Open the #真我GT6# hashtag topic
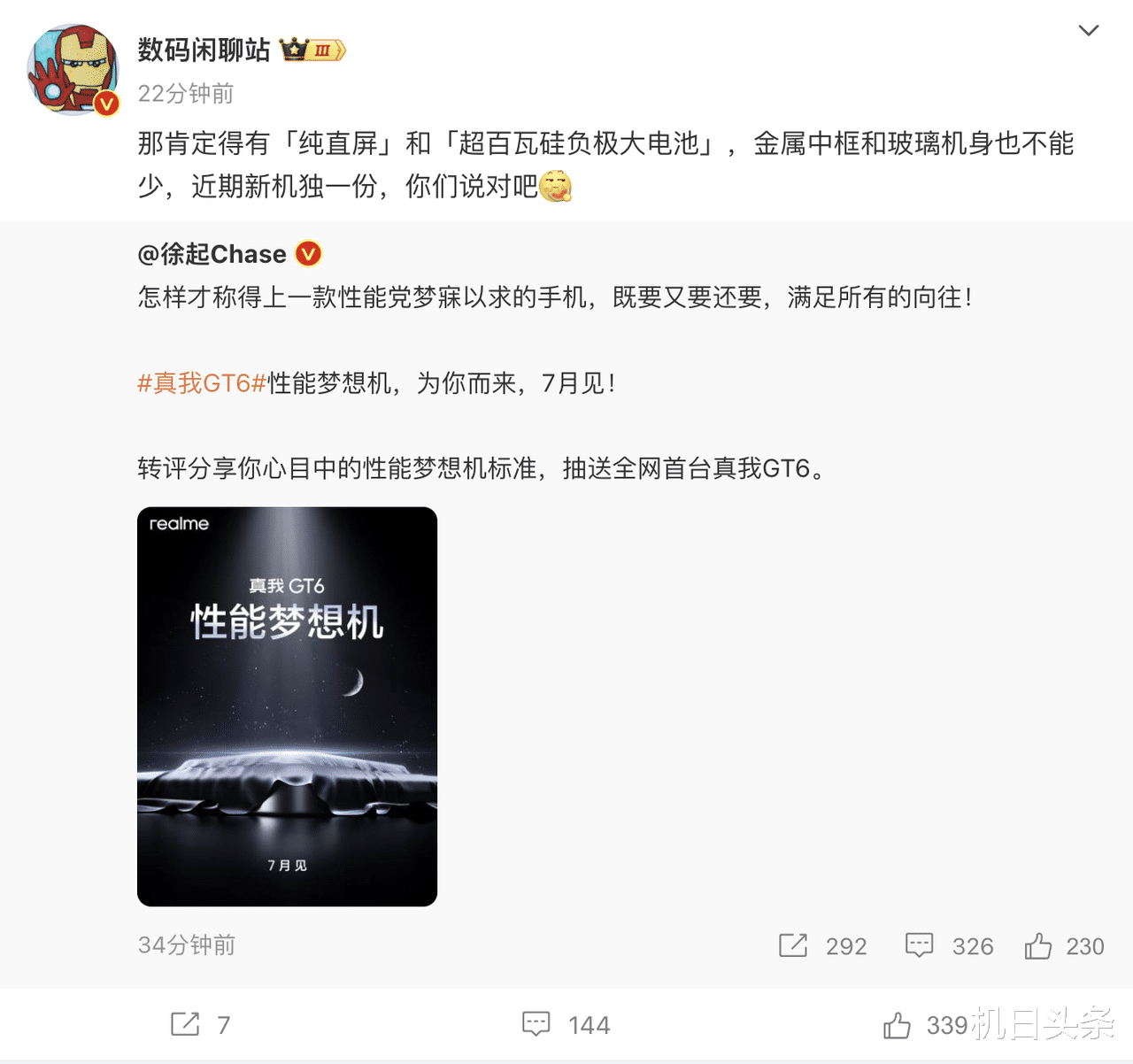 [x=203, y=383]
